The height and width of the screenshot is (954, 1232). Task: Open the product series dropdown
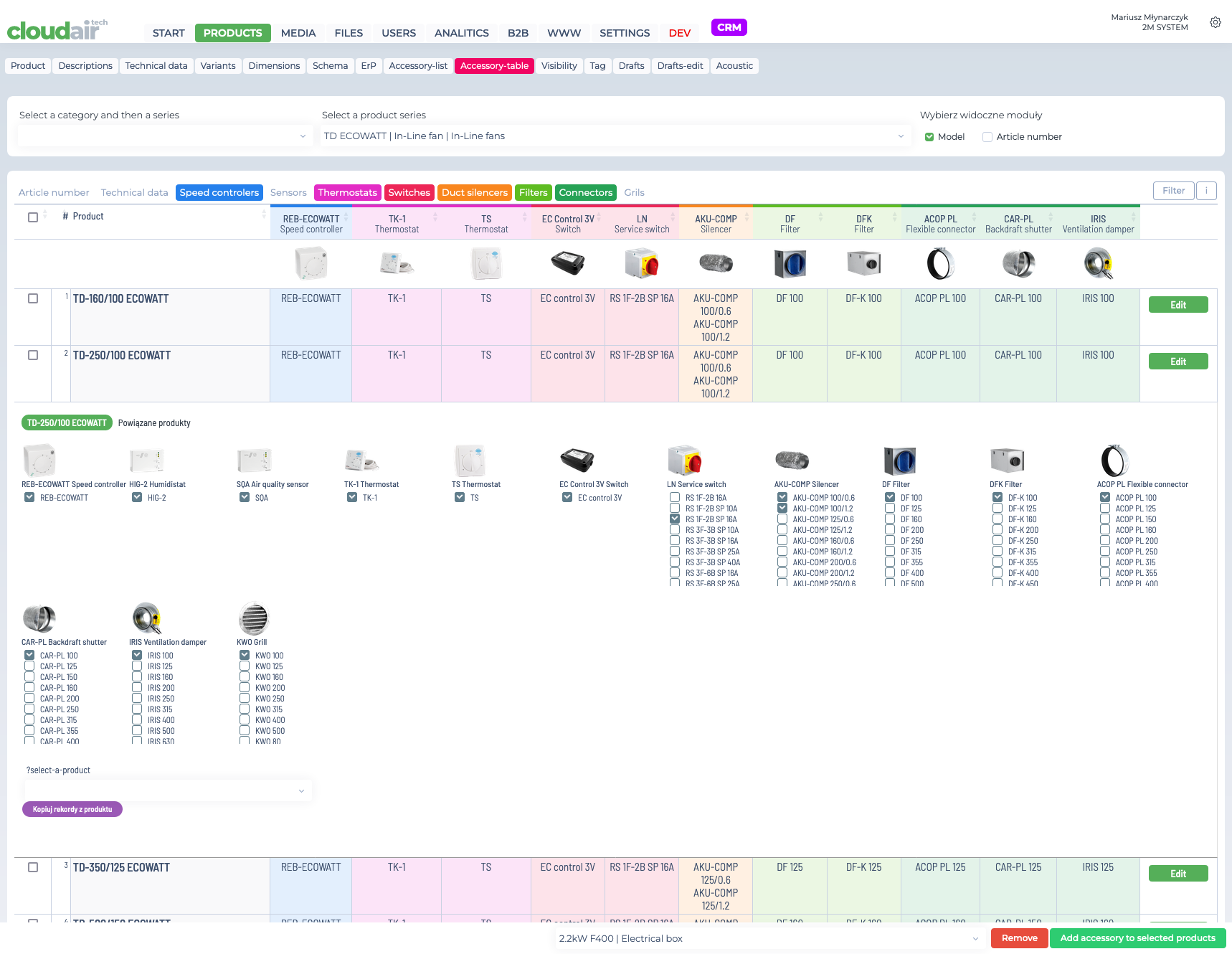615,136
